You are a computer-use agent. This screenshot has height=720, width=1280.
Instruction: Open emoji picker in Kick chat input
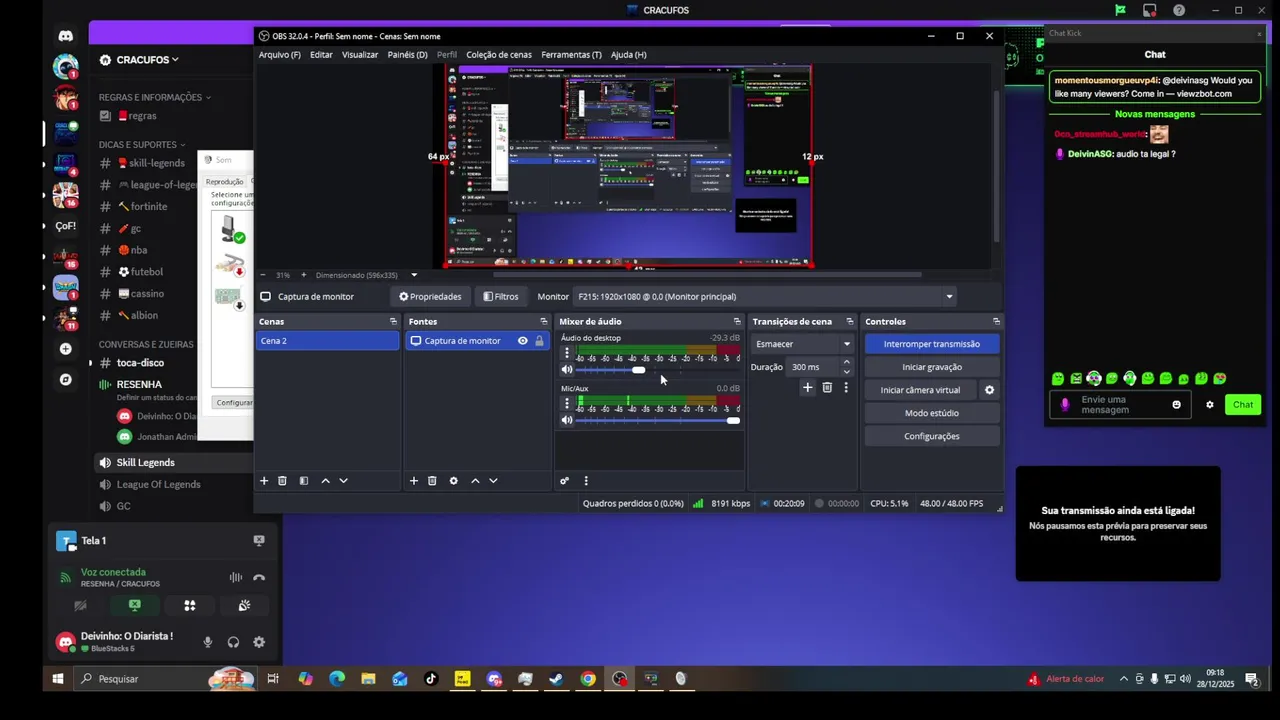[x=1176, y=405]
